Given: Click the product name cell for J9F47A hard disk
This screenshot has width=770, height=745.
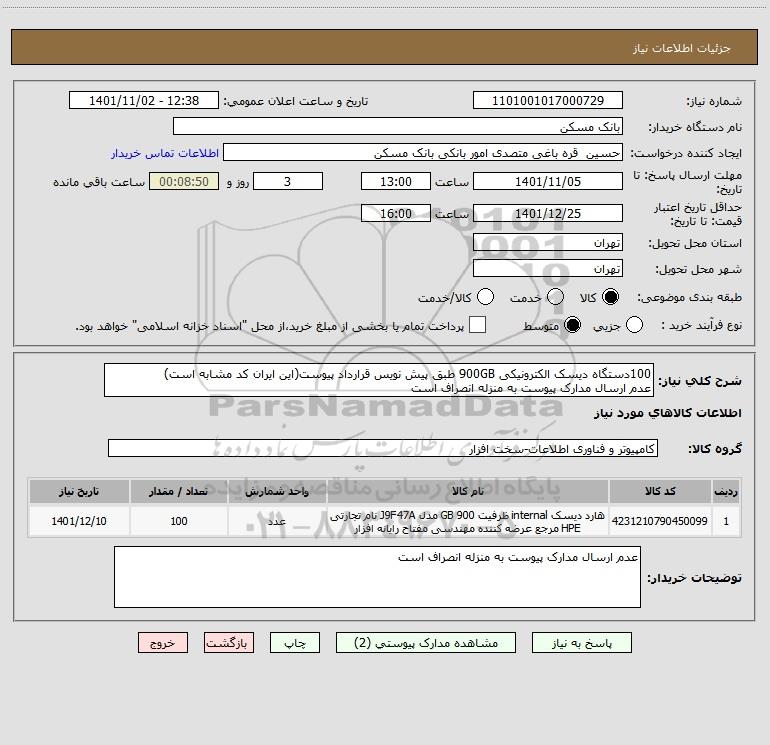Looking at the screenshot, I should click(468, 521).
